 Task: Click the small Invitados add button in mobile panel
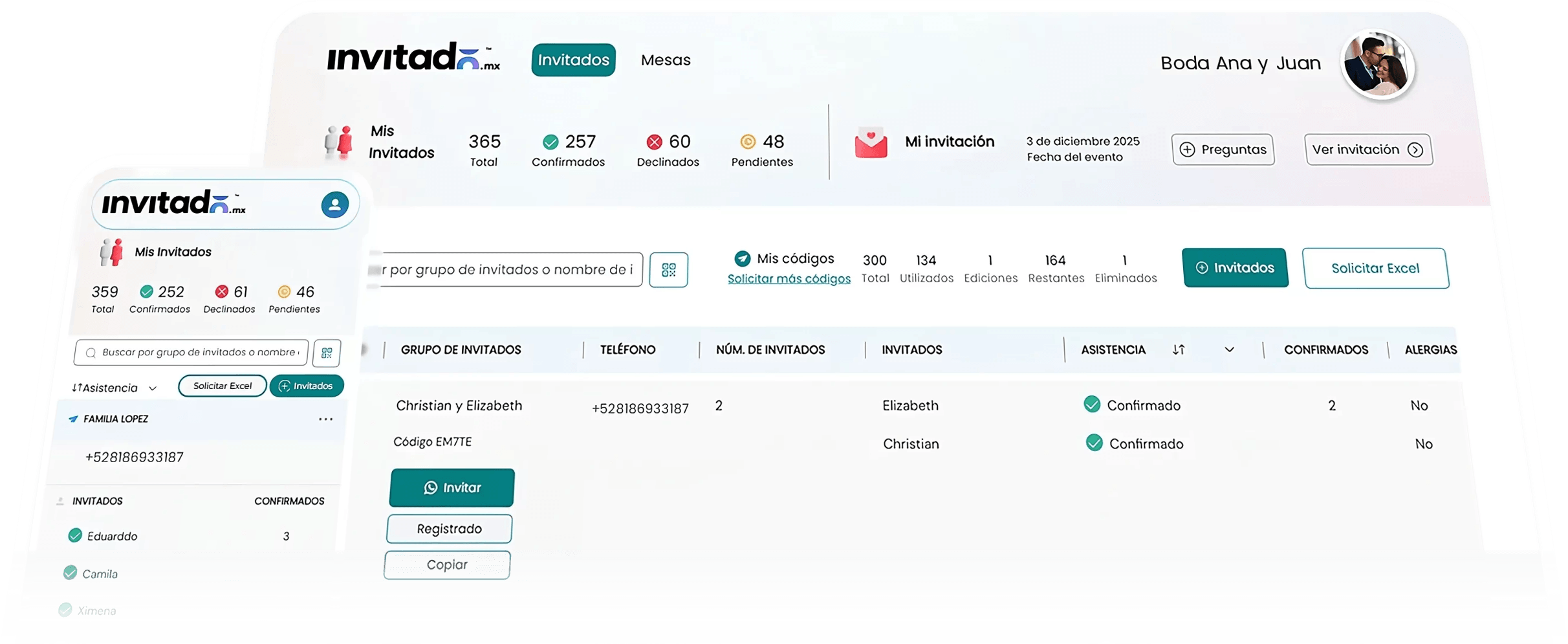pyautogui.click(x=307, y=386)
